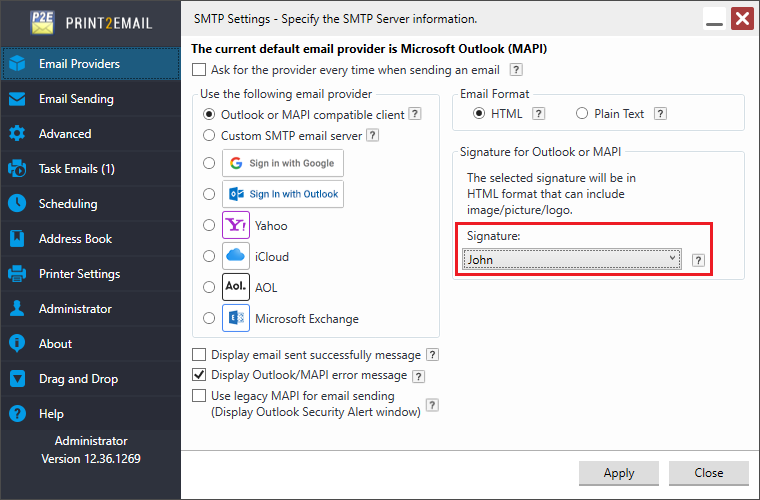Click the Administrator person icon

pyautogui.click(x=17, y=309)
